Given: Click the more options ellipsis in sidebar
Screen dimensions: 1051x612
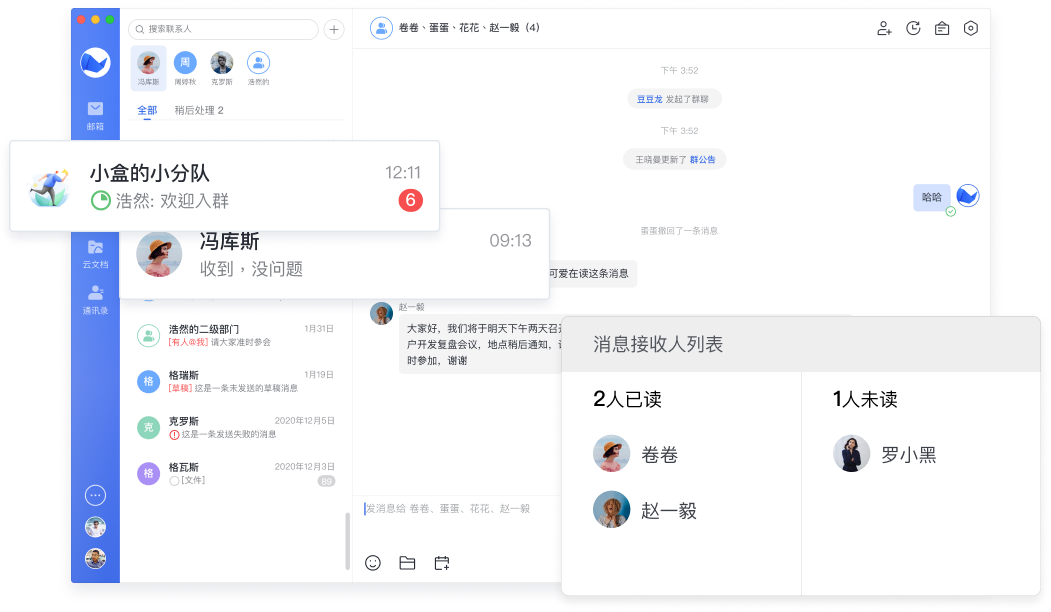Looking at the screenshot, I should click(95, 495).
